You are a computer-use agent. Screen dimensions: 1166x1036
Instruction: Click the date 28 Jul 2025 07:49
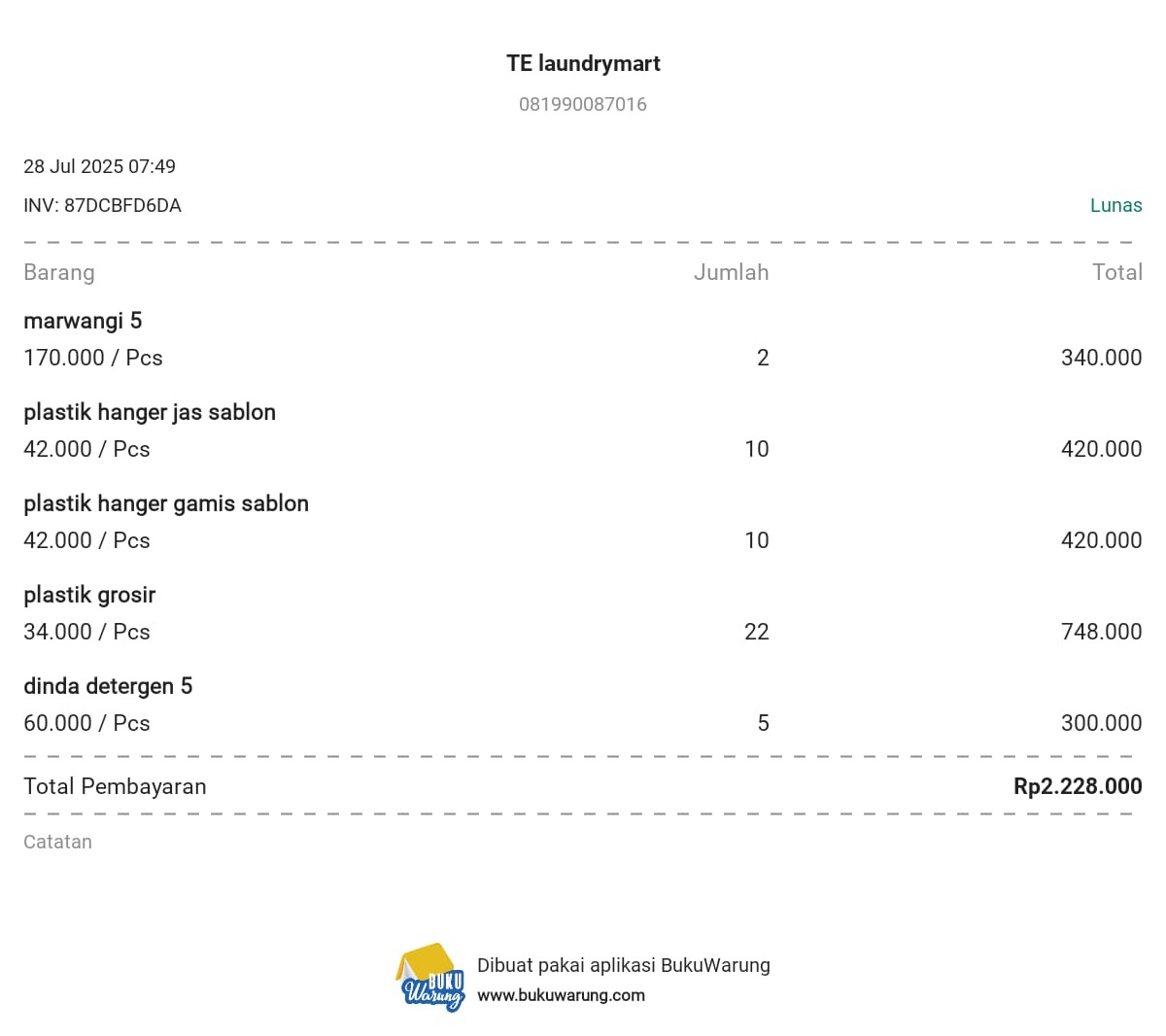[99, 166]
